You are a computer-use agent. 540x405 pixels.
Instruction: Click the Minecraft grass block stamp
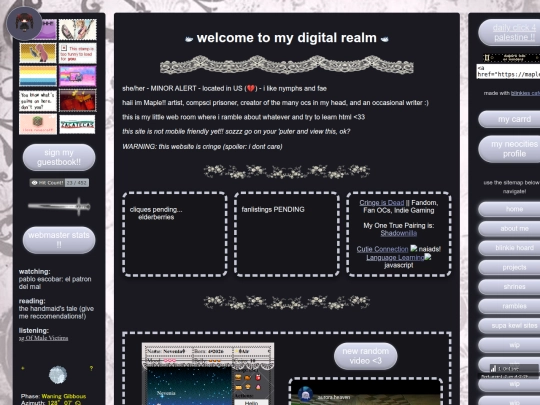point(38,124)
